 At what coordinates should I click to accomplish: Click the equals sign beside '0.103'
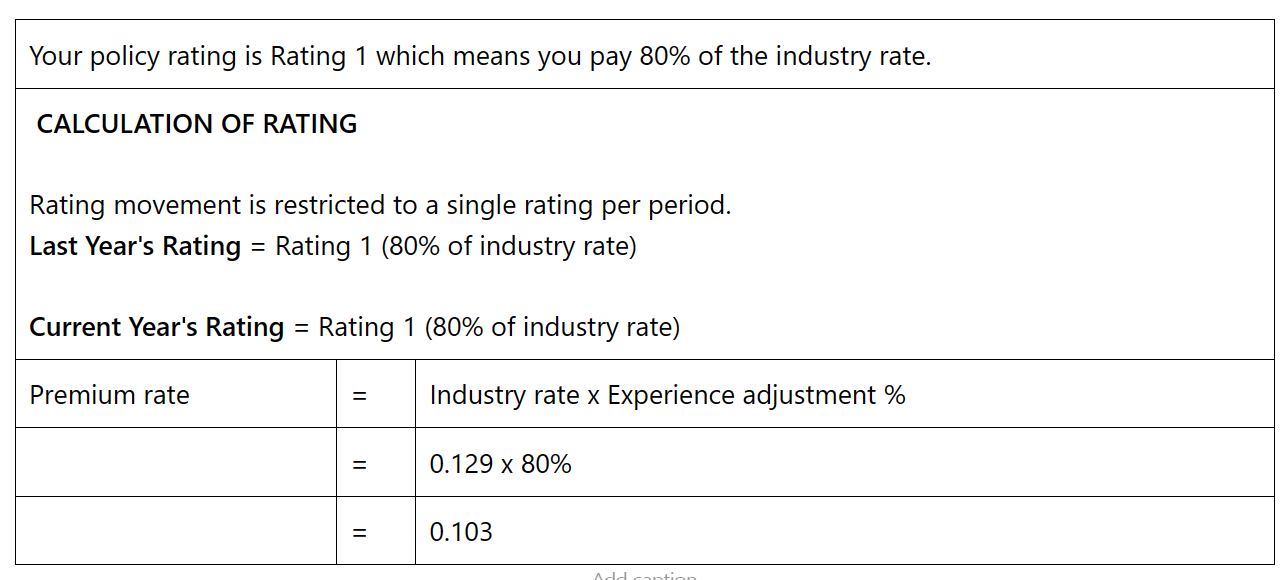pyautogui.click(x=360, y=532)
